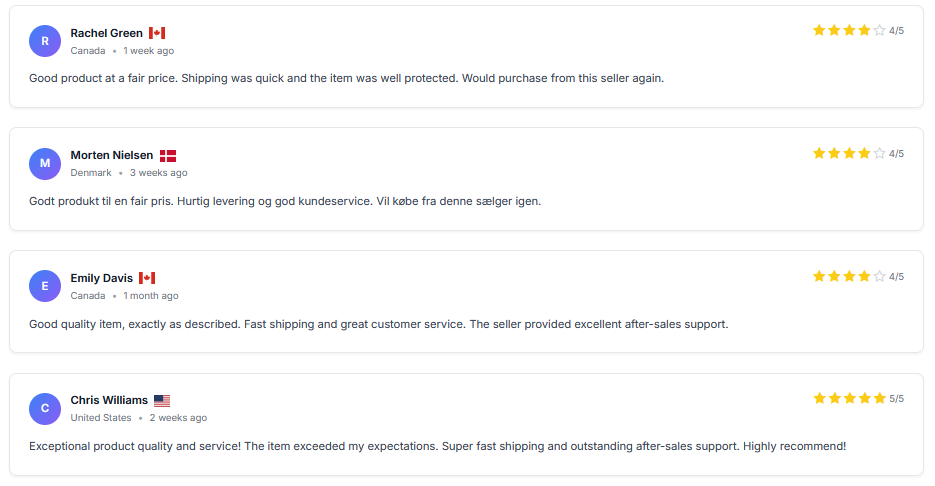Select the Emily Davis reviewer name

[102, 278]
